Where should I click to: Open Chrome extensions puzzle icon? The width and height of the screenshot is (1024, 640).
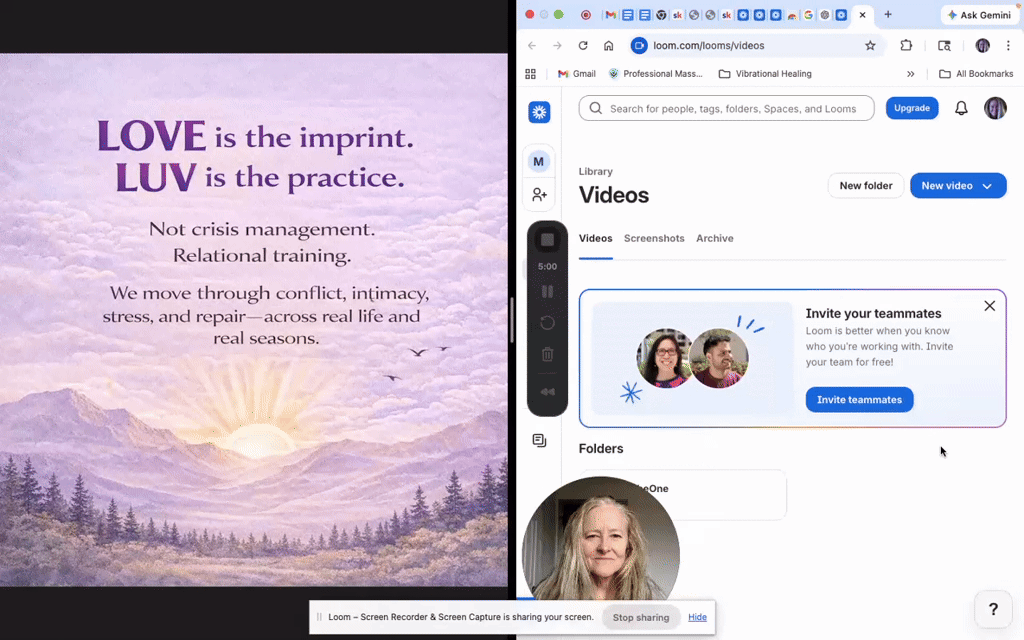pyautogui.click(x=906, y=46)
